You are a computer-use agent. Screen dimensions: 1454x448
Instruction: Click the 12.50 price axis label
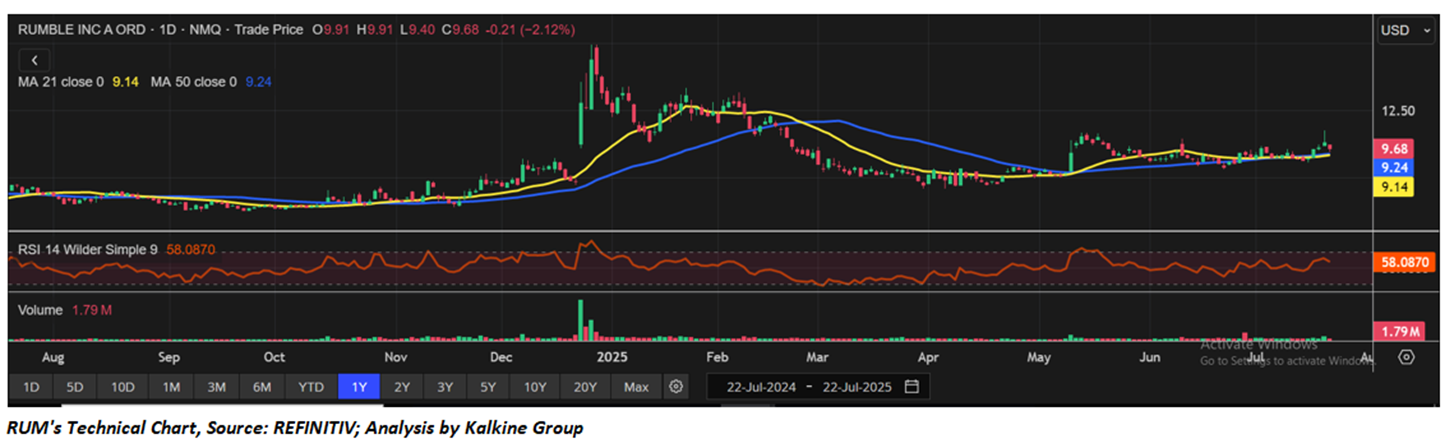[1400, 111]
